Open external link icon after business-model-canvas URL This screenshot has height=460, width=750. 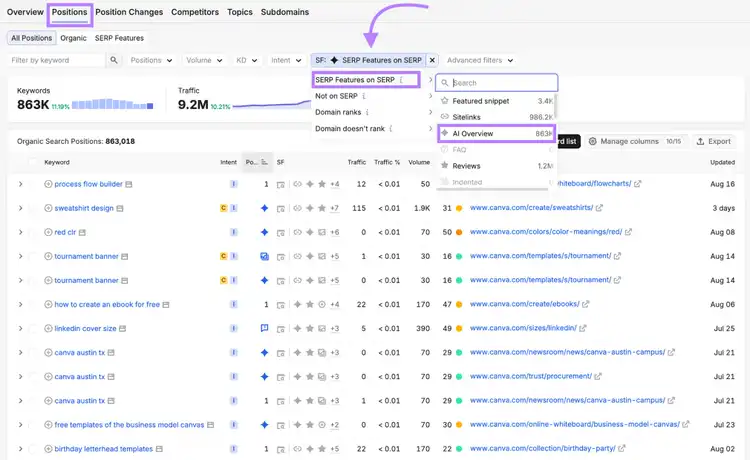click(x=686, y=424)
